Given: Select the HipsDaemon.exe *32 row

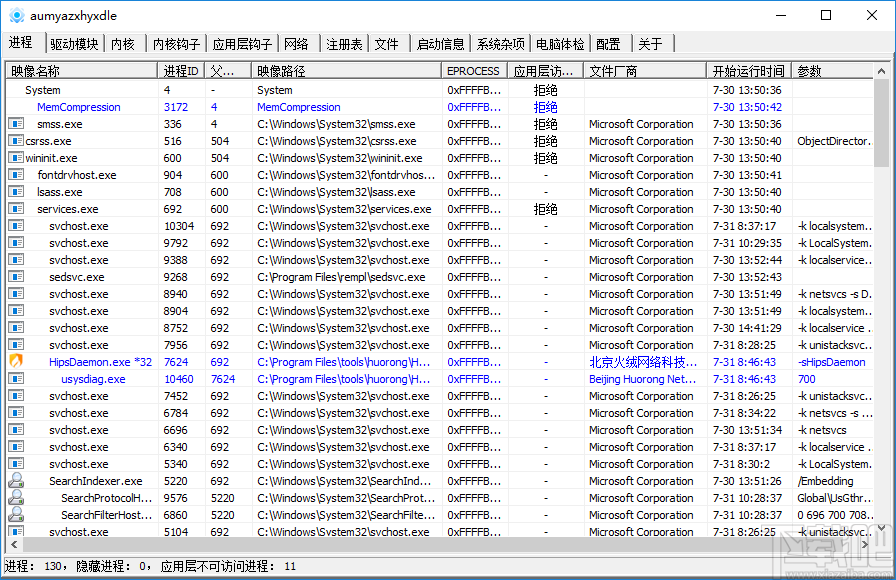Looking at the screenshot, I should click(x=439, y=362).
